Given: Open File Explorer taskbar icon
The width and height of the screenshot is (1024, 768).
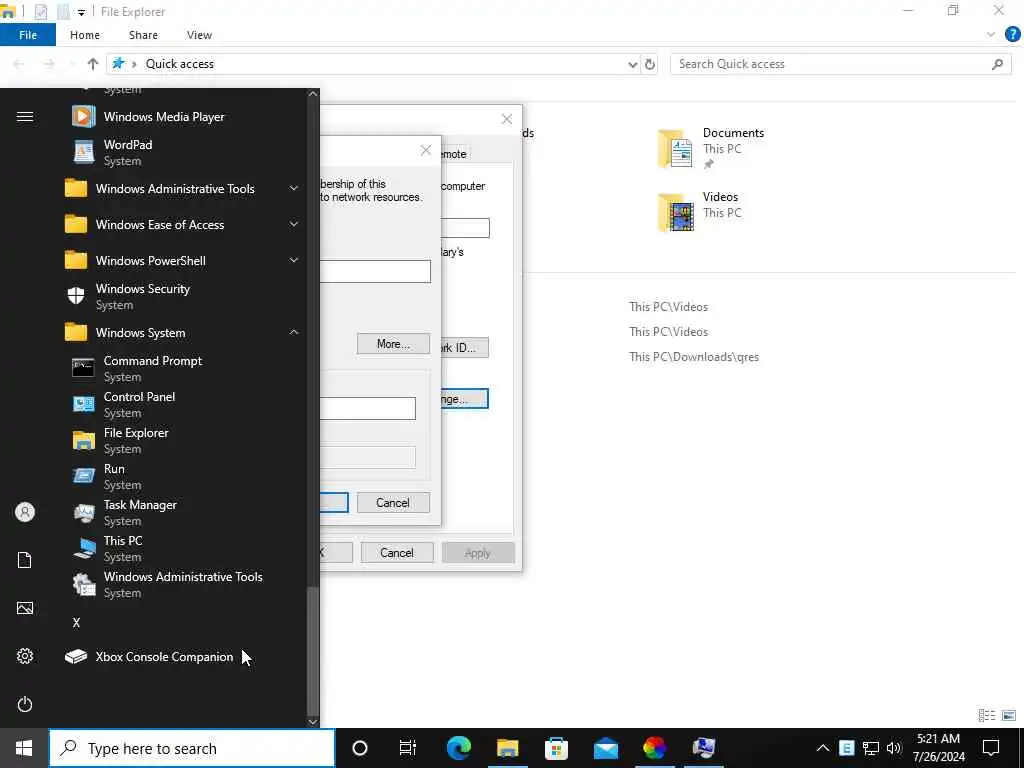Looking at the screenshot, I should [507, 748].
